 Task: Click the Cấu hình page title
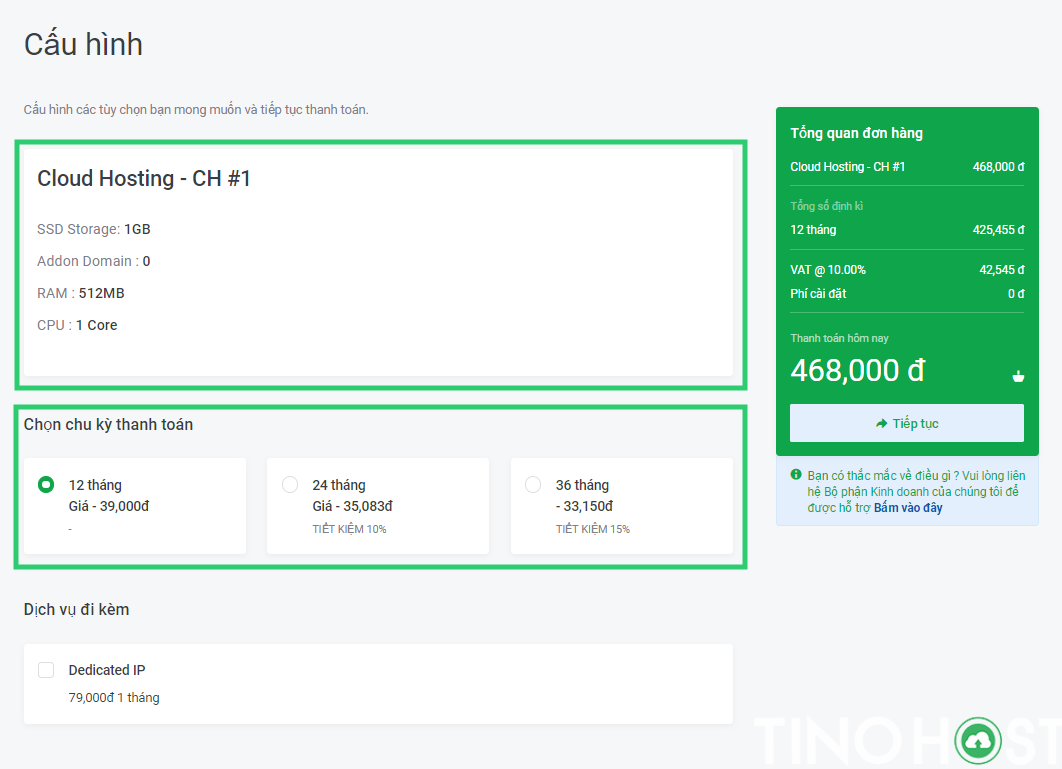click(x=83, y=45)
